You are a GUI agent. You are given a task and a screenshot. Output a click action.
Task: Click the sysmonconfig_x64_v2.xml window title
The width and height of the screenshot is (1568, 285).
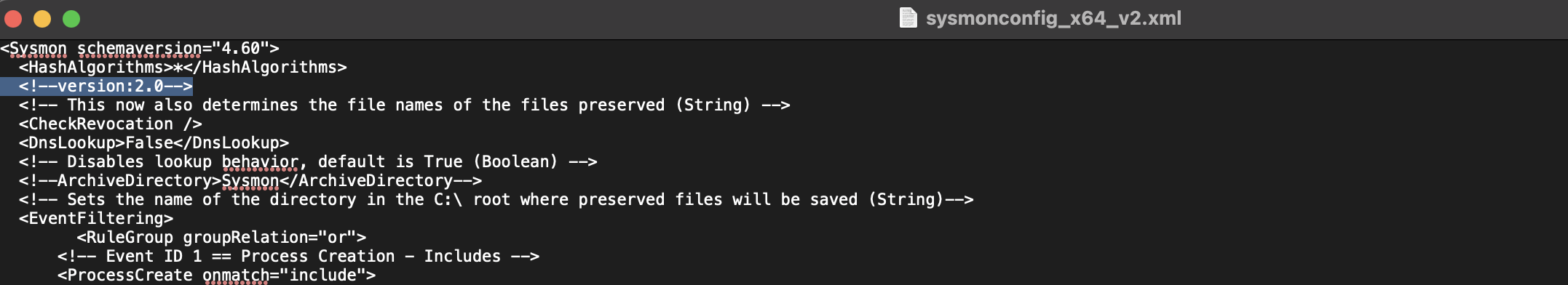[1053, 18]
